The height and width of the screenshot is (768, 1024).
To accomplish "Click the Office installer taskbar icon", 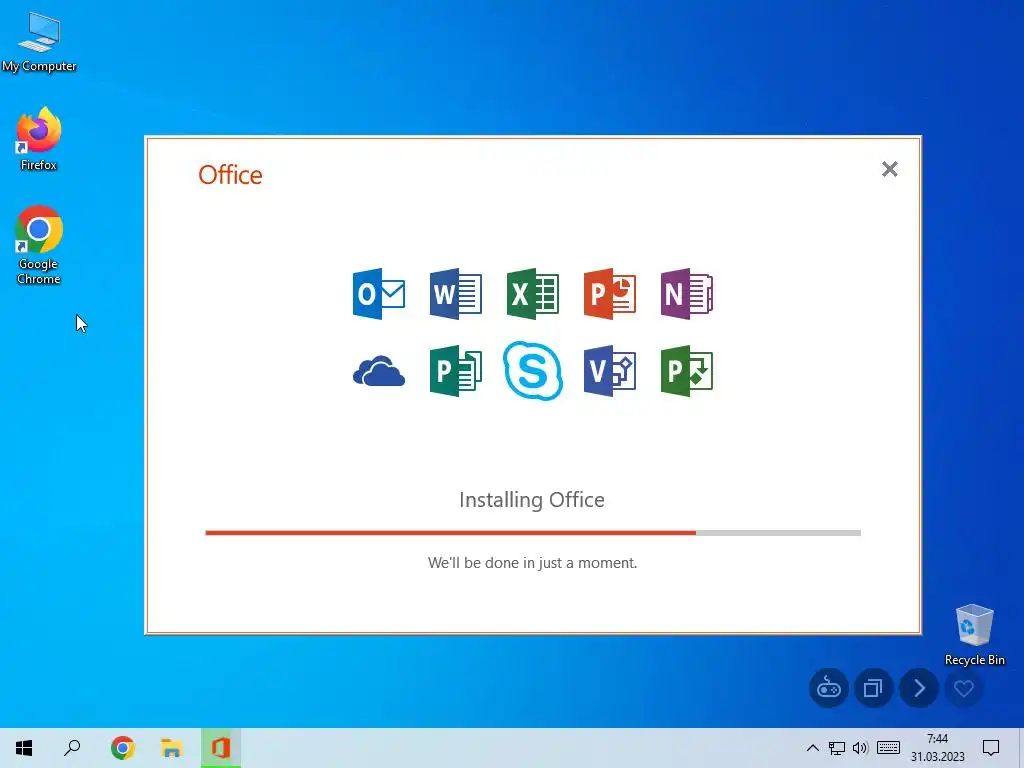I will [x=221, y=748].
